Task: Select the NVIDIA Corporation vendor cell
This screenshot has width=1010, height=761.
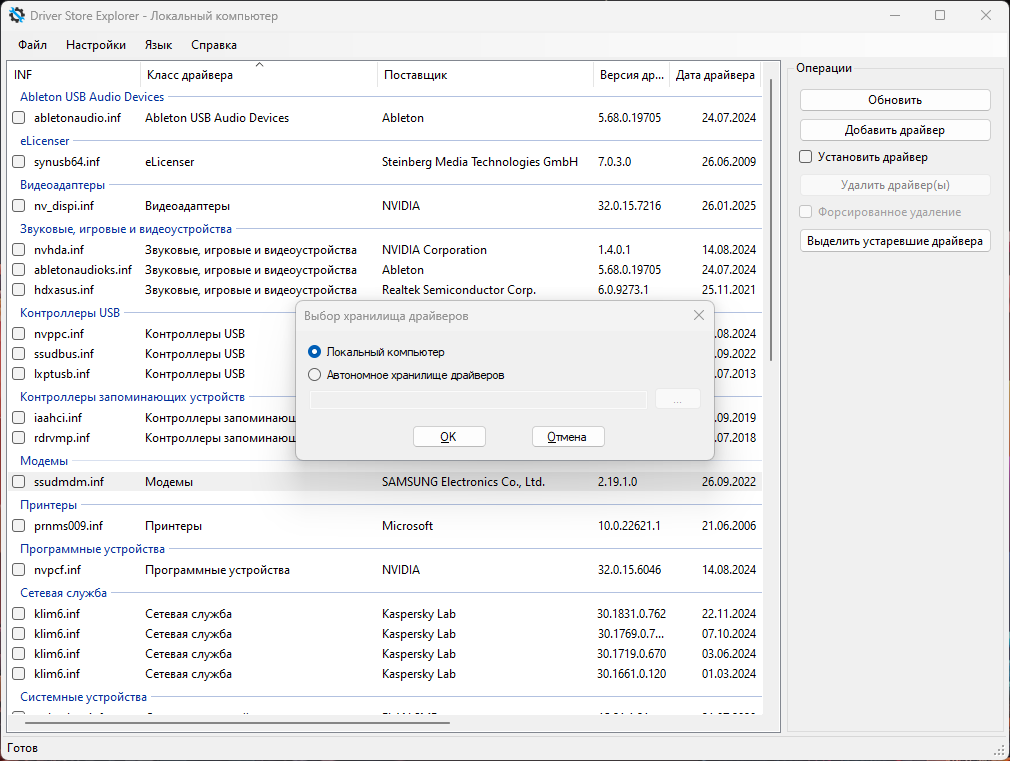Action: (434, 249)
